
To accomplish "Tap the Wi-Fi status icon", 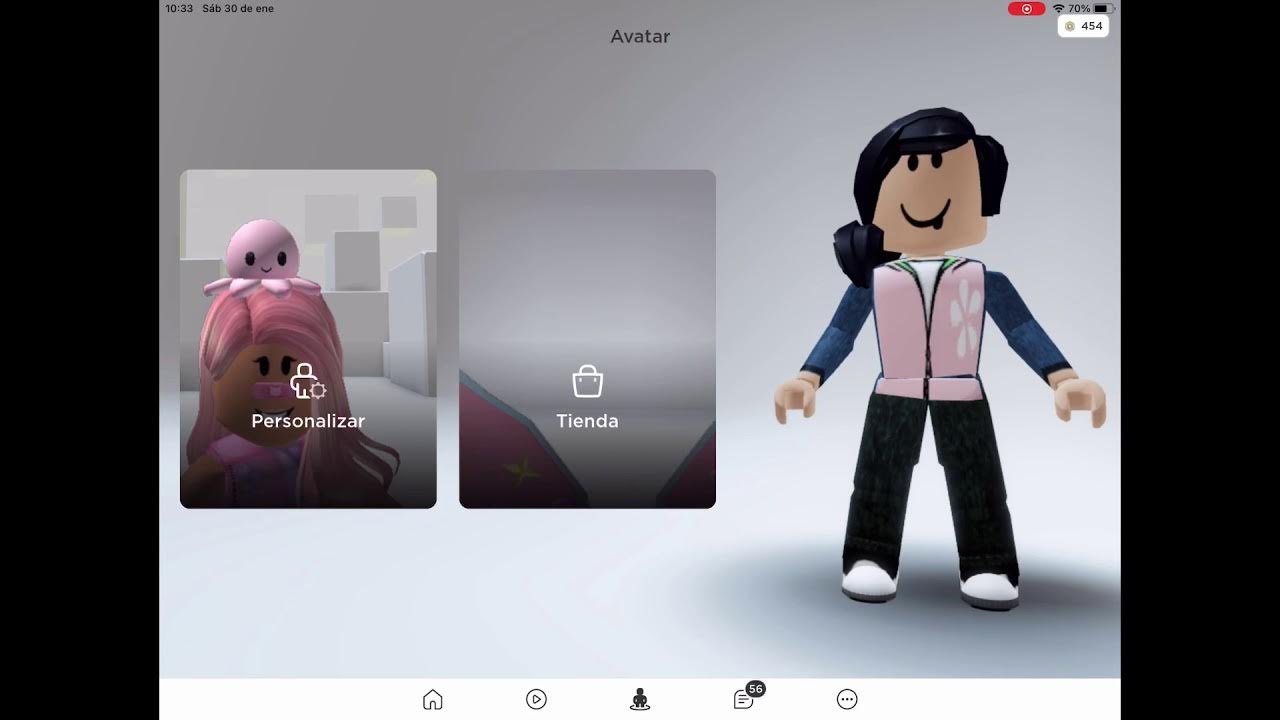I will [x=1058, y=8].
